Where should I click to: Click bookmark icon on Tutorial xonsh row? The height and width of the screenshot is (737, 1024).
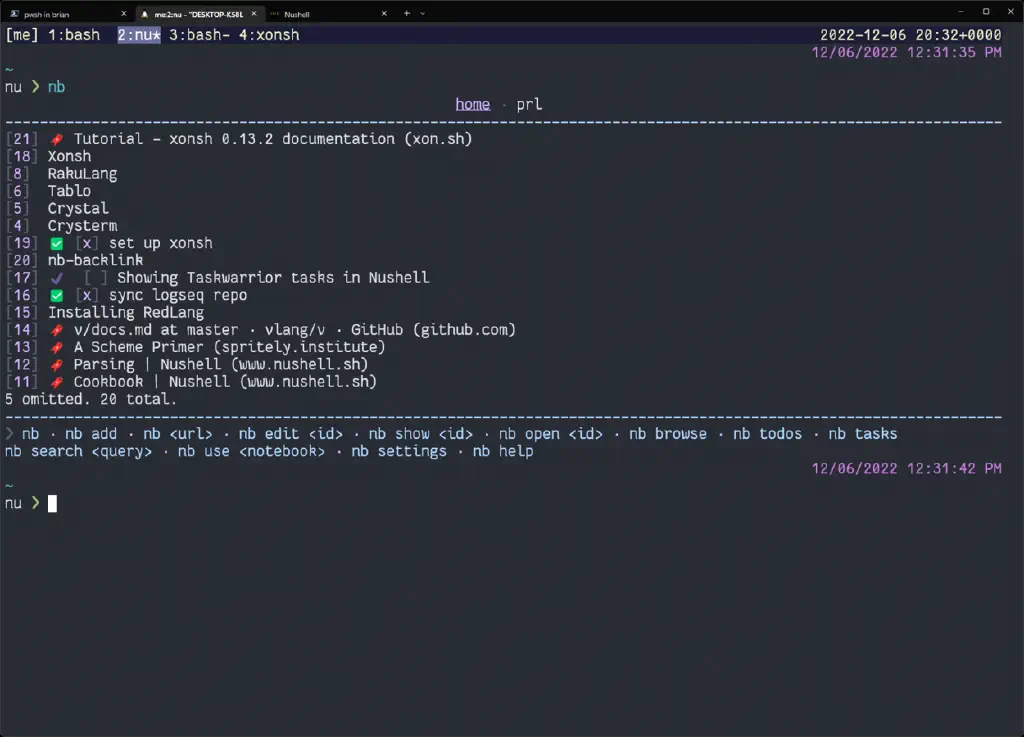pos(57,139)
